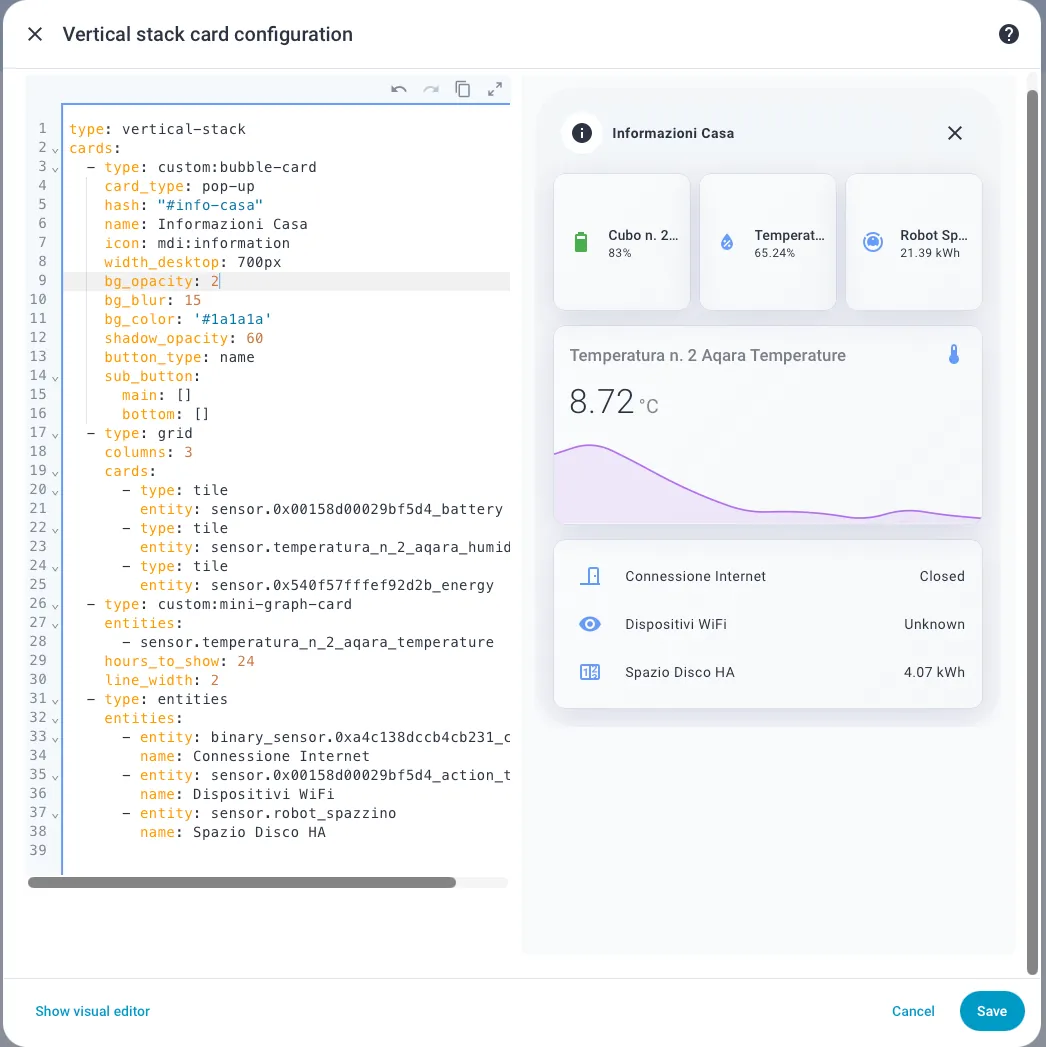Click the Informazioni Casa info icon
Screen dimensions: 1046x1047
click(582, 133)
